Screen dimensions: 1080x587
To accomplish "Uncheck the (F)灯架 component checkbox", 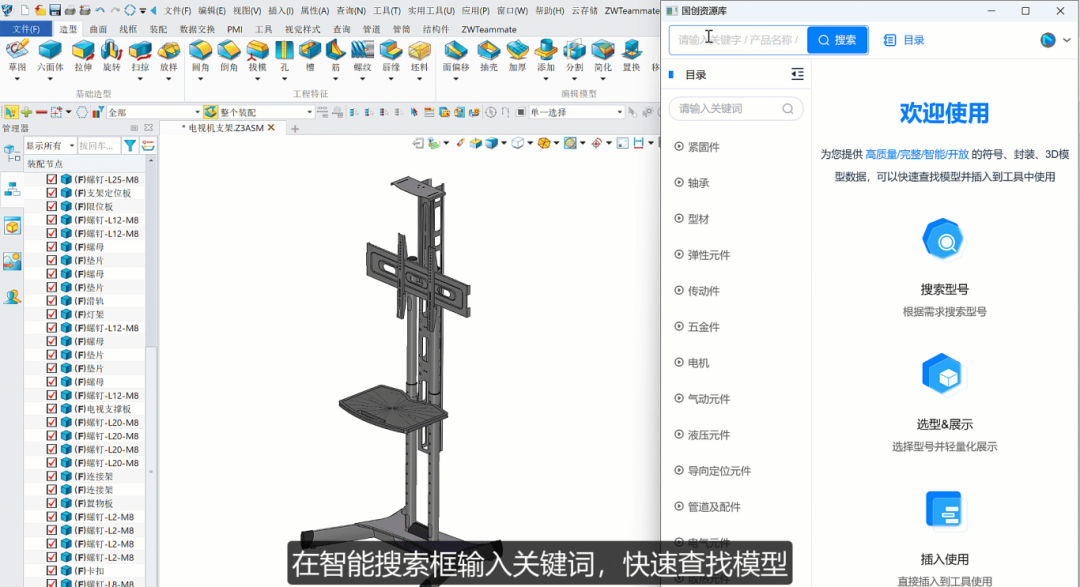I will click(52, 314).
